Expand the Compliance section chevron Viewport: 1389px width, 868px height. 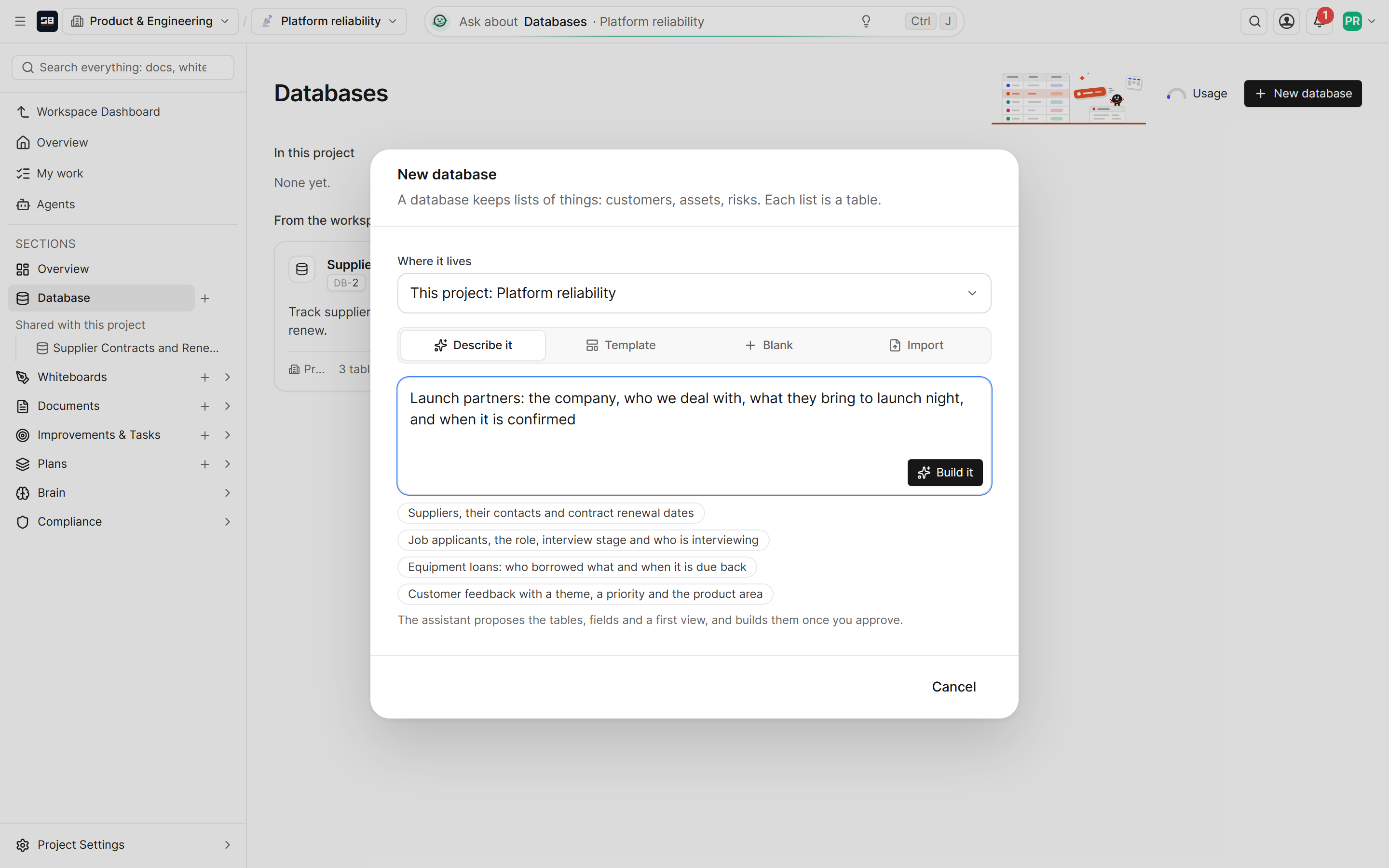pyautogui.click(x=227, y=522)
